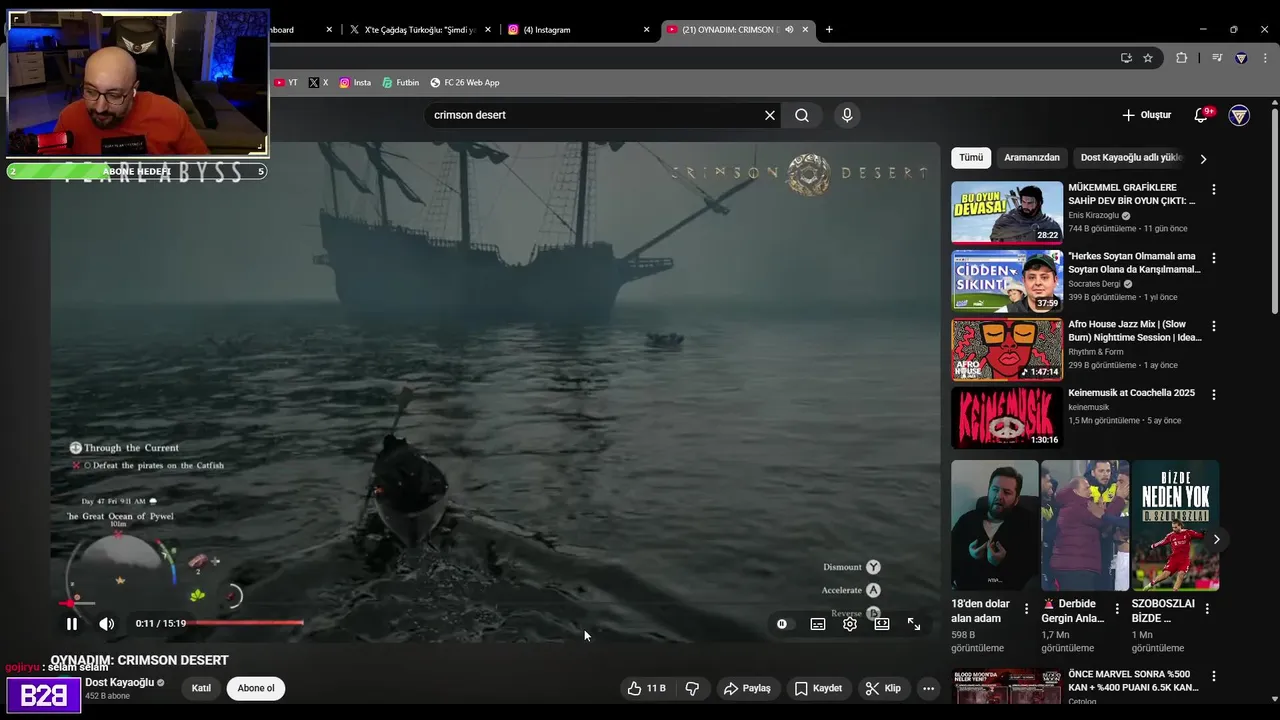This screenshot has height=720, width=1280.
Task: Toggle subtitles captions button
Action: (818, 624)
